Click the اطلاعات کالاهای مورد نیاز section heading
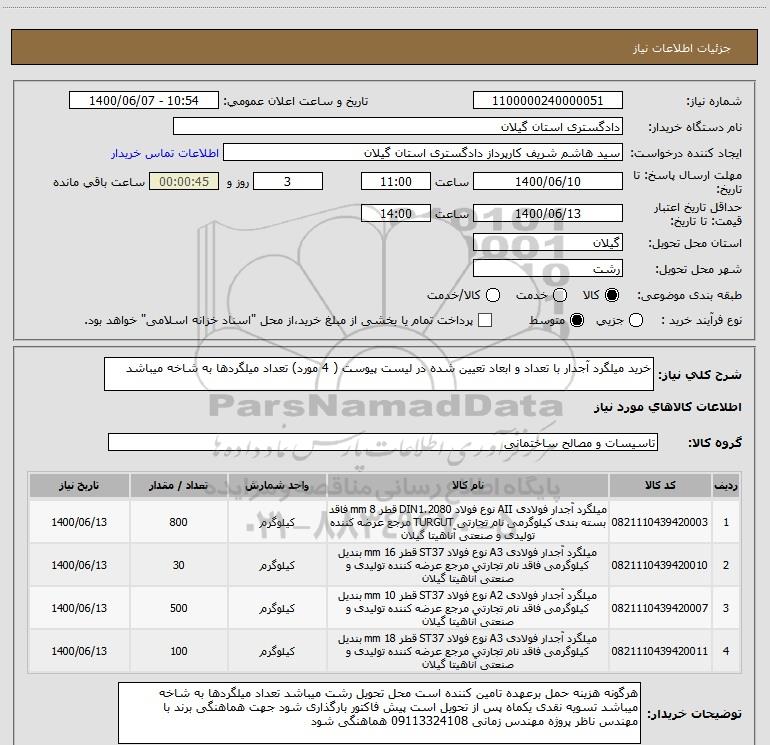The height and width of the screenshot is (745, 770). (668, 407)
